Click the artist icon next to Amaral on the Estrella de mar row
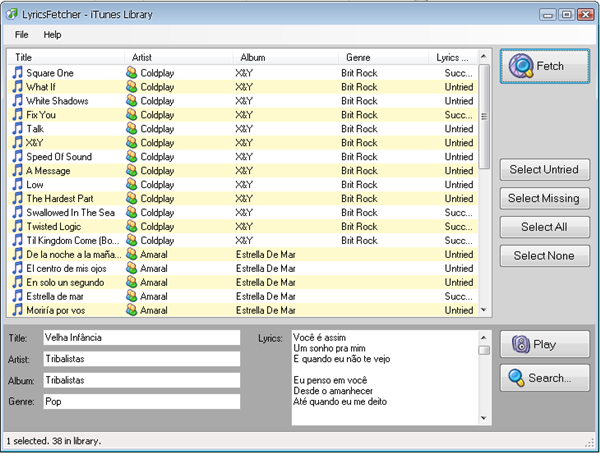 coord(131,297)
